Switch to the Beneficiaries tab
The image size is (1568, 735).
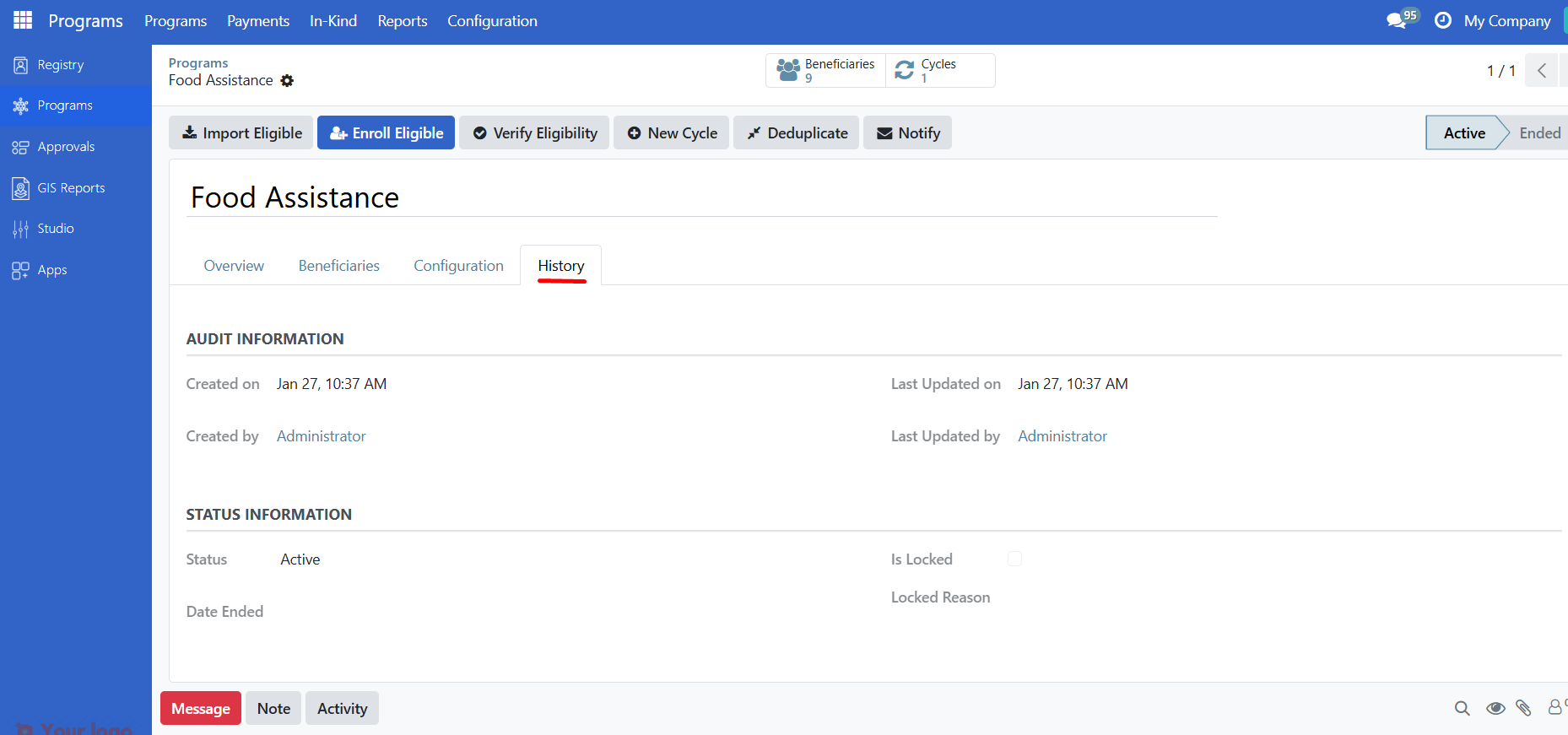(x=338, y=266)
